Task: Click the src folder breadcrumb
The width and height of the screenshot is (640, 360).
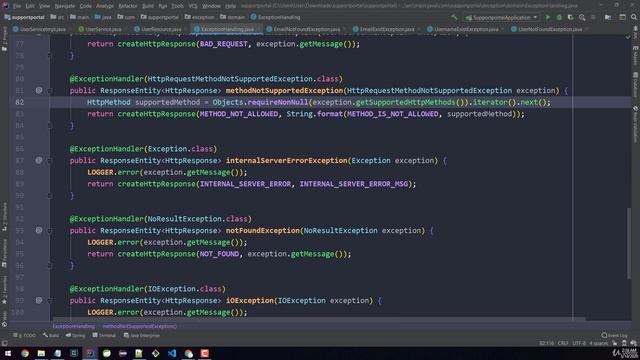Action: [57, 17]
